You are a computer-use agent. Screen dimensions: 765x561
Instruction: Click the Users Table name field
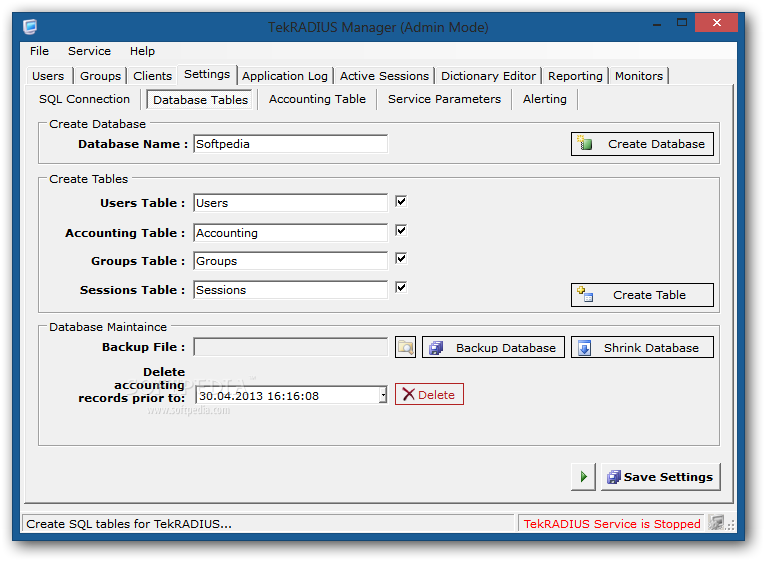(290, 203)
